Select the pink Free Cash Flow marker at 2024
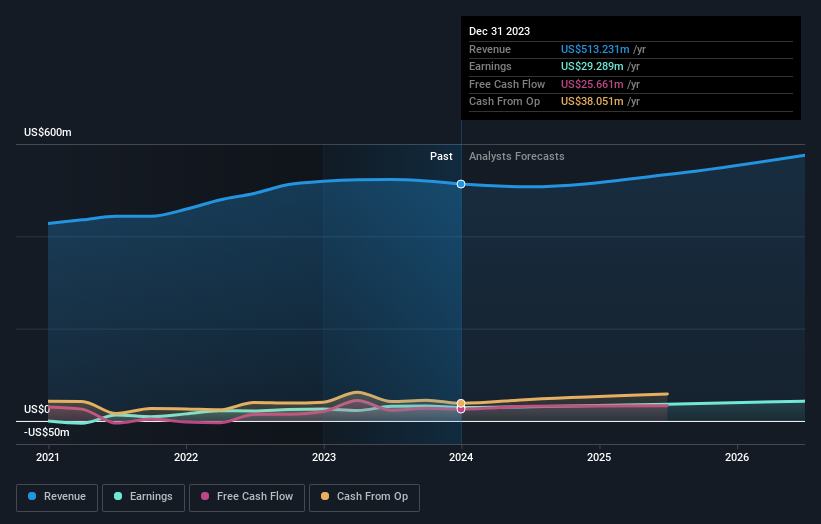 coord(461,409)
